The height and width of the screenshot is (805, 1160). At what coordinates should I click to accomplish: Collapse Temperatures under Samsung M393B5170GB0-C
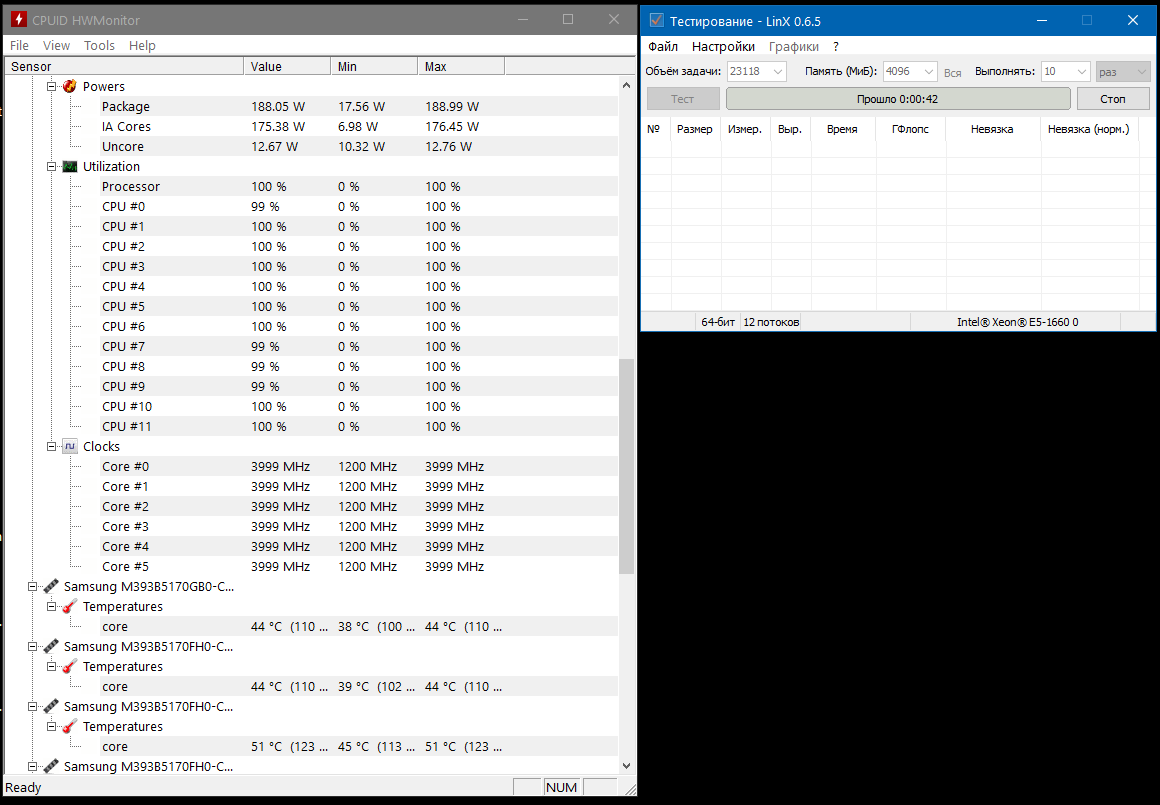click(51, 606)
